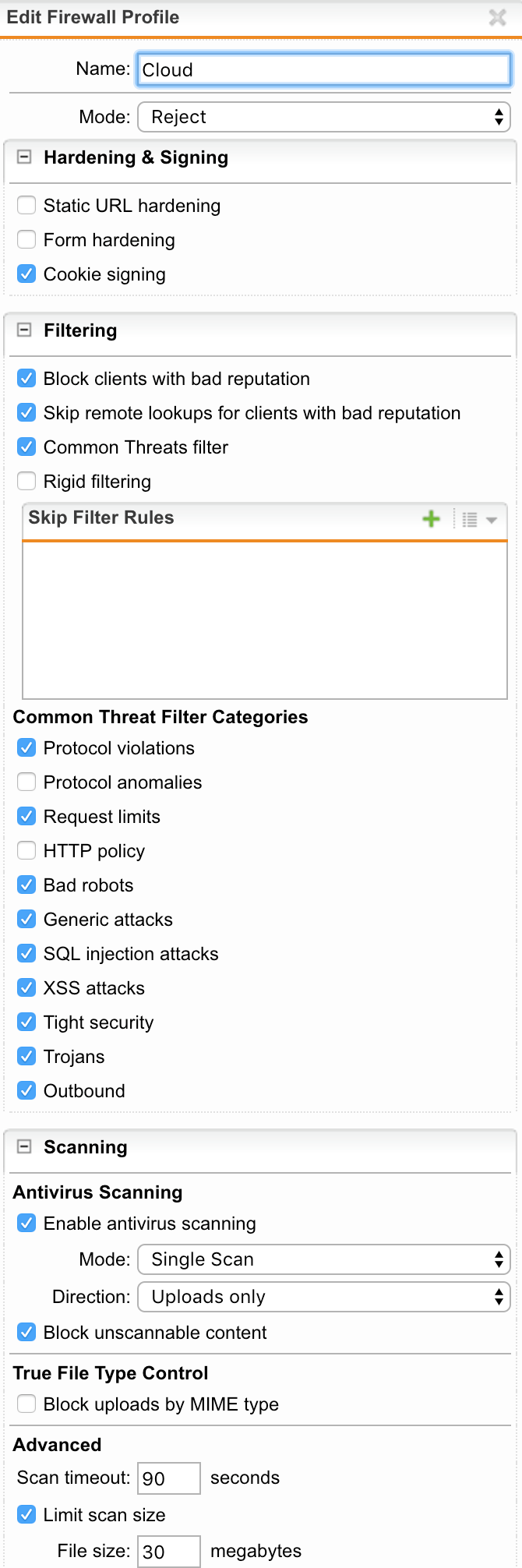Uncheck Cookie signing
522x1568 pixels.
[x=26, y=274]
